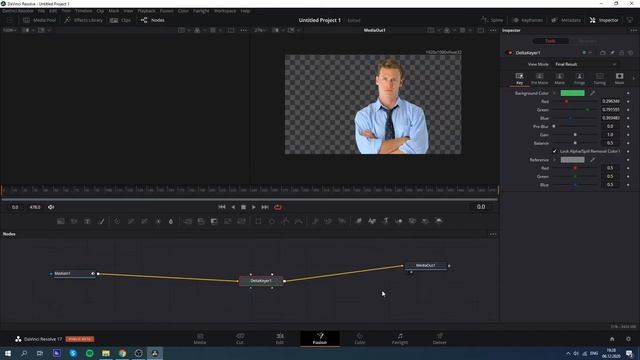Click the Gain slider handle
Viewport: 640px width, 360px height.
(575, 134)
